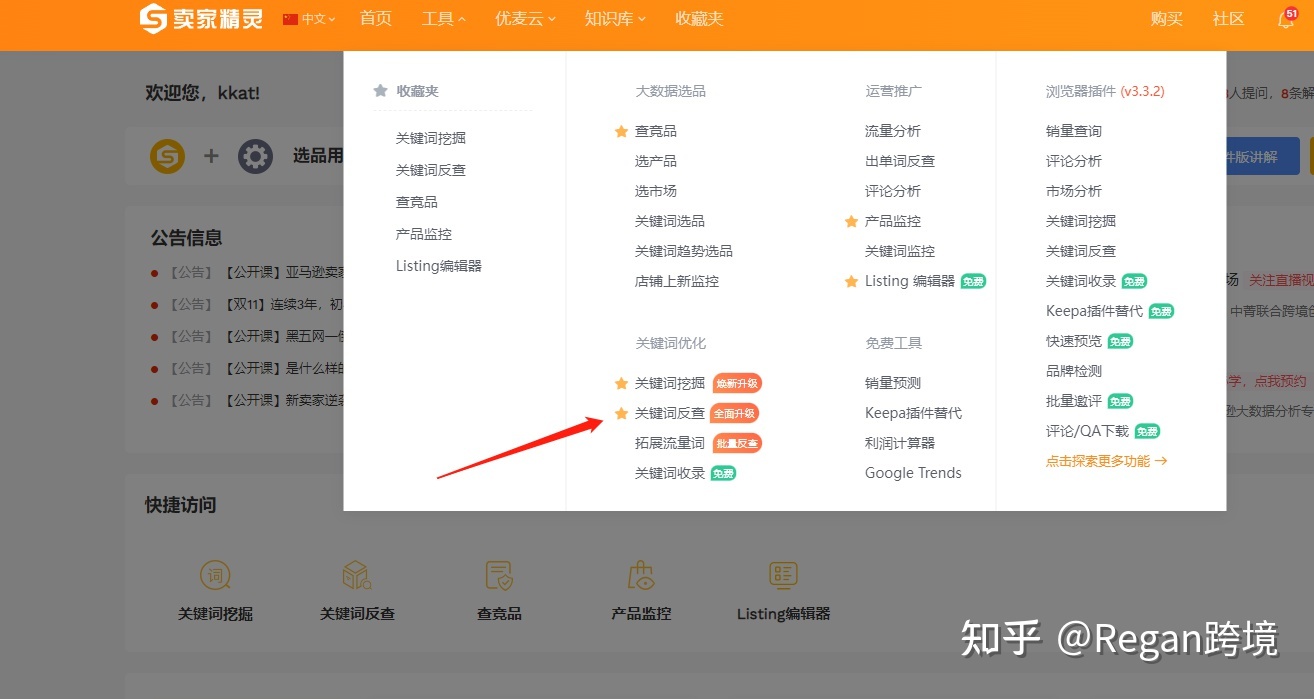Select 关键词挖掘 in the 收藏夹 list
Viewport: 1314px width, 699px height.
[430, 138]
